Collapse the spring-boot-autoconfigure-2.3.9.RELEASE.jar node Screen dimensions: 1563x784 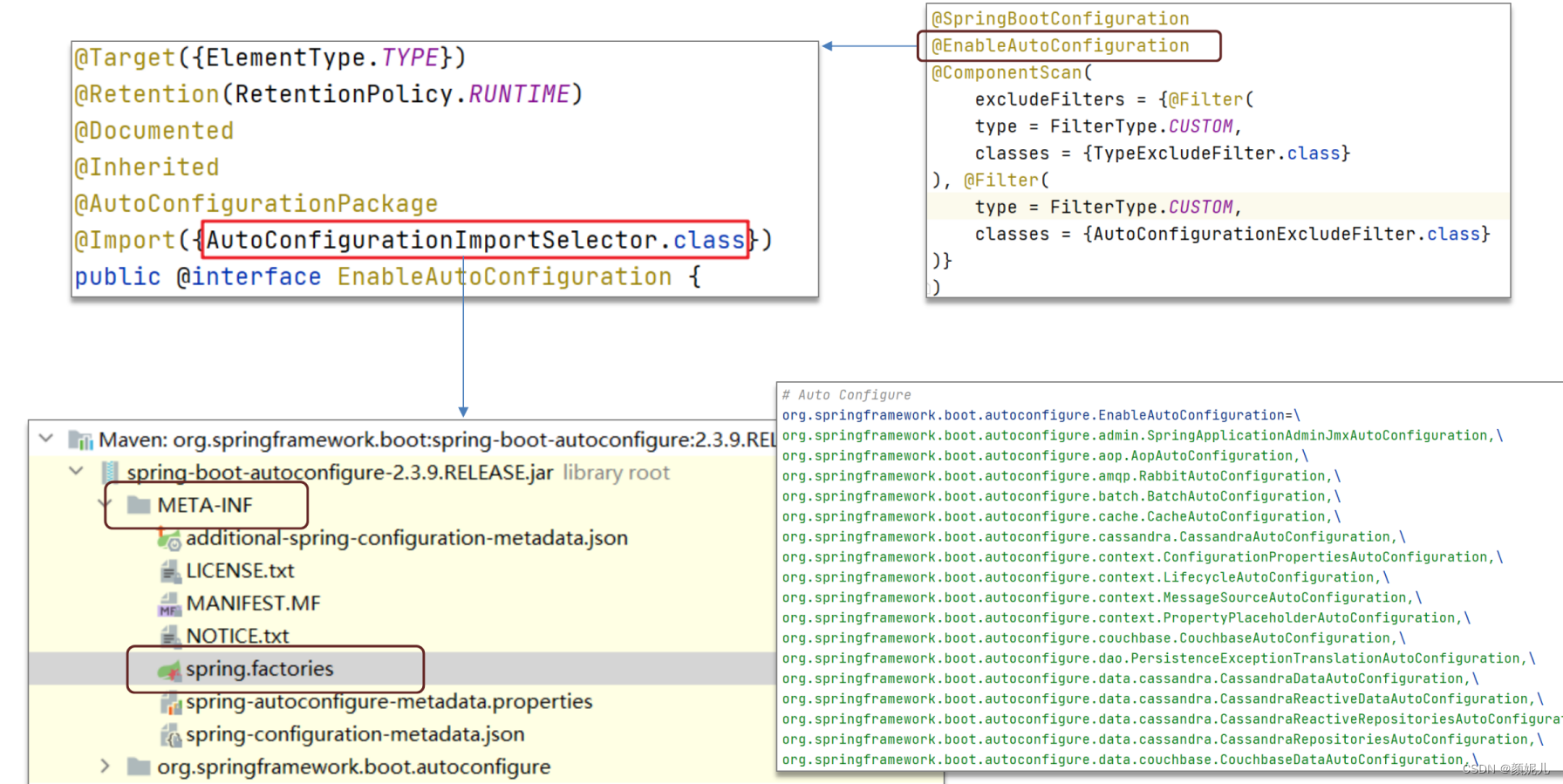coord(77,472)
